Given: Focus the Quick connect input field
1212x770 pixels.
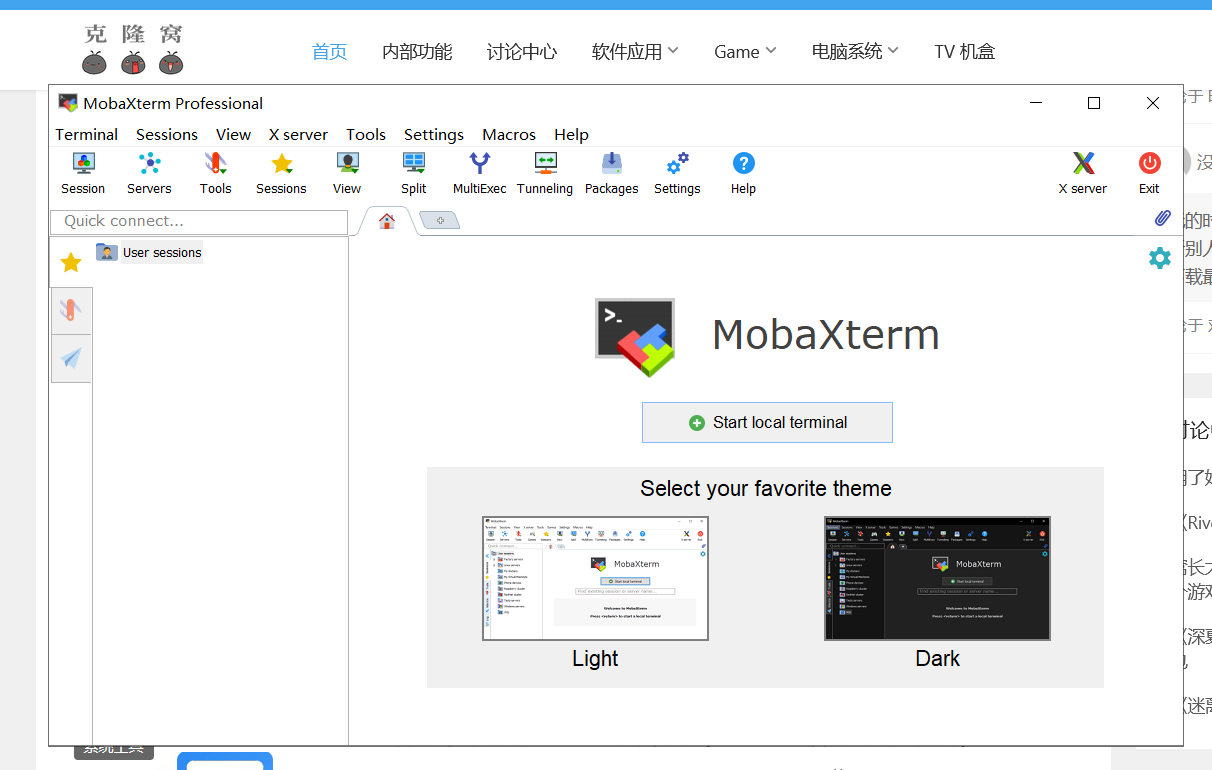Looking at the screenshot, I should coord(199,221).
